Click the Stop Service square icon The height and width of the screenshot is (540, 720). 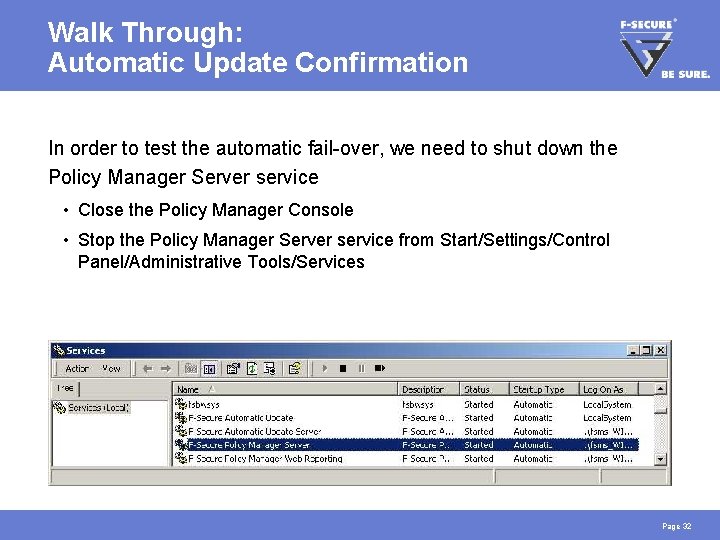343,368
